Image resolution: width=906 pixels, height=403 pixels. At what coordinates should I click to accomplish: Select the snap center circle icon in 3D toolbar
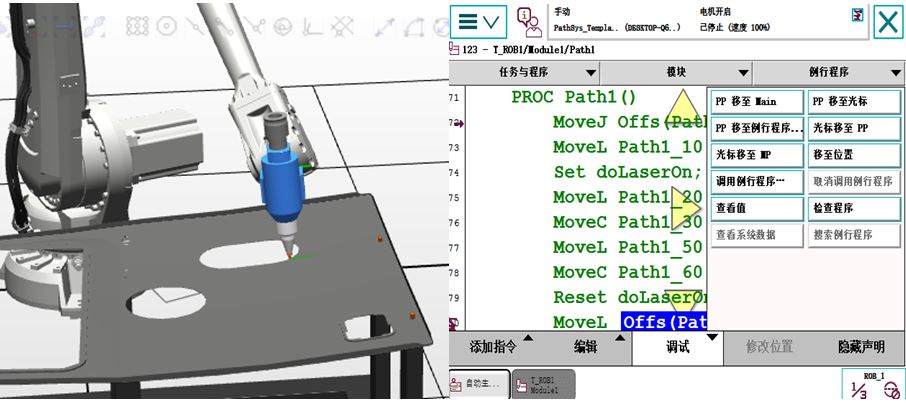point(166,25)
